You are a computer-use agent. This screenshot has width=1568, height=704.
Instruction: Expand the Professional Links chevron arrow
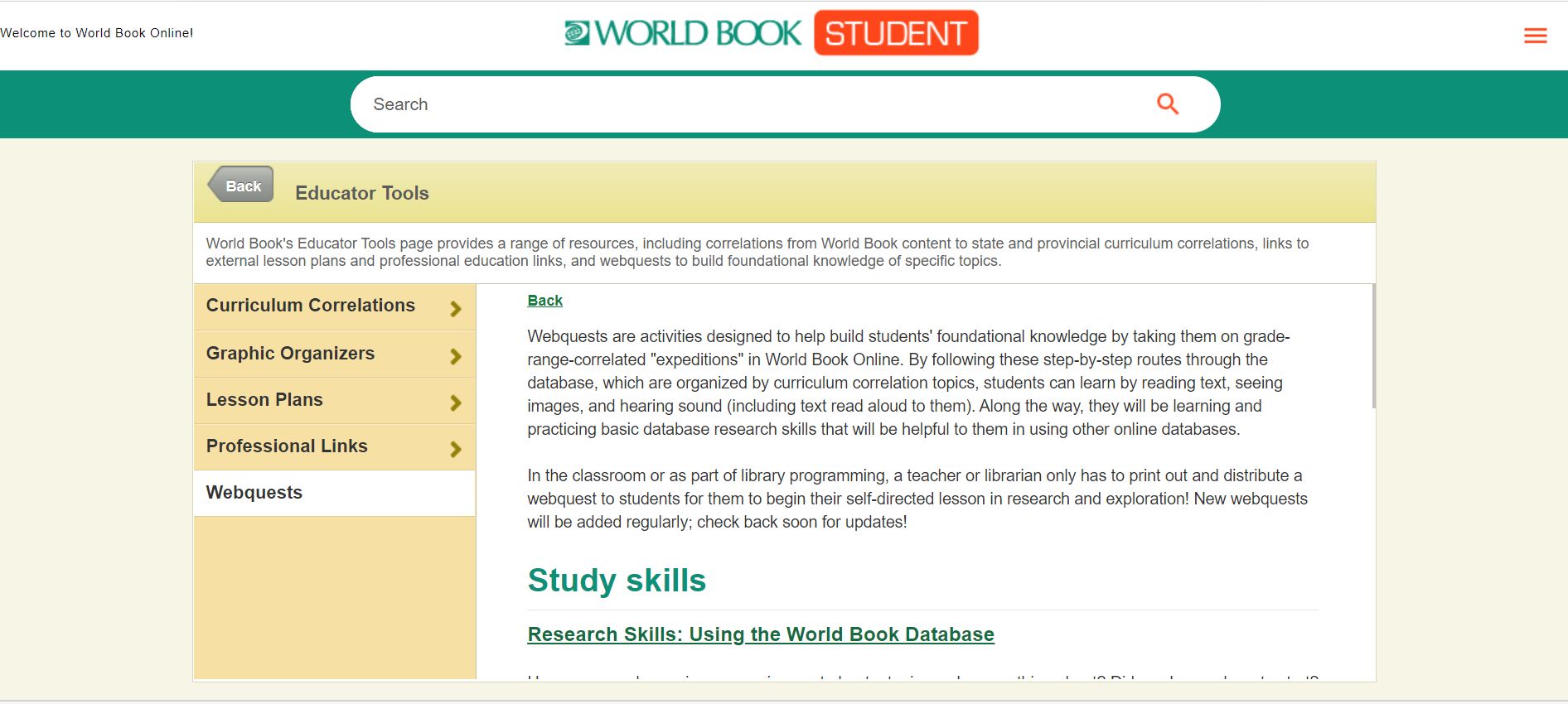tap(455, 449)
